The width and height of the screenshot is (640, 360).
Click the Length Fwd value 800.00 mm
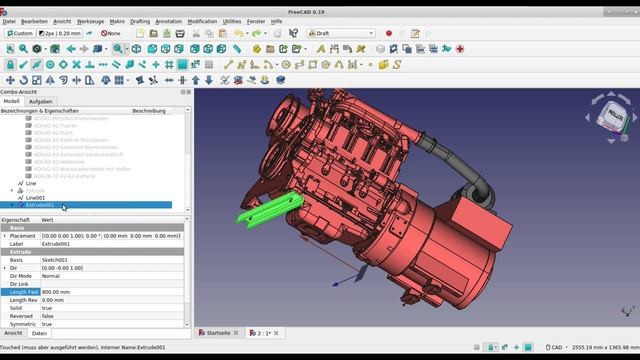pos(112,292)
